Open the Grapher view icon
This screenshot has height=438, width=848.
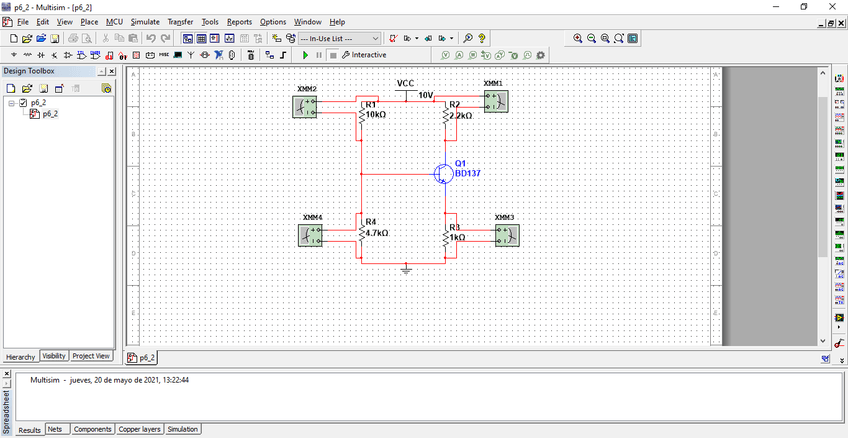click(229, 38)
